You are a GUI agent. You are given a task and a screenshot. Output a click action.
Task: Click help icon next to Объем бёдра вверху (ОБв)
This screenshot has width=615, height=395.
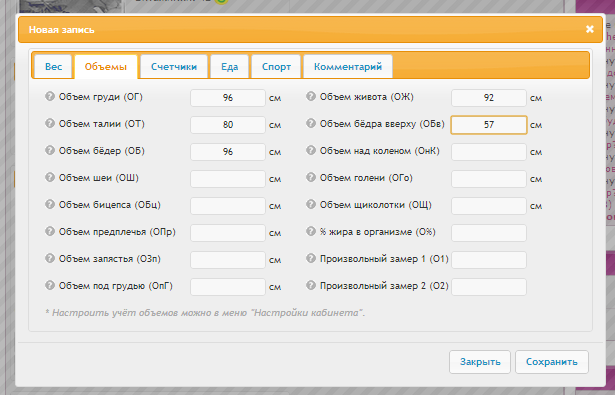pos(311,123)
